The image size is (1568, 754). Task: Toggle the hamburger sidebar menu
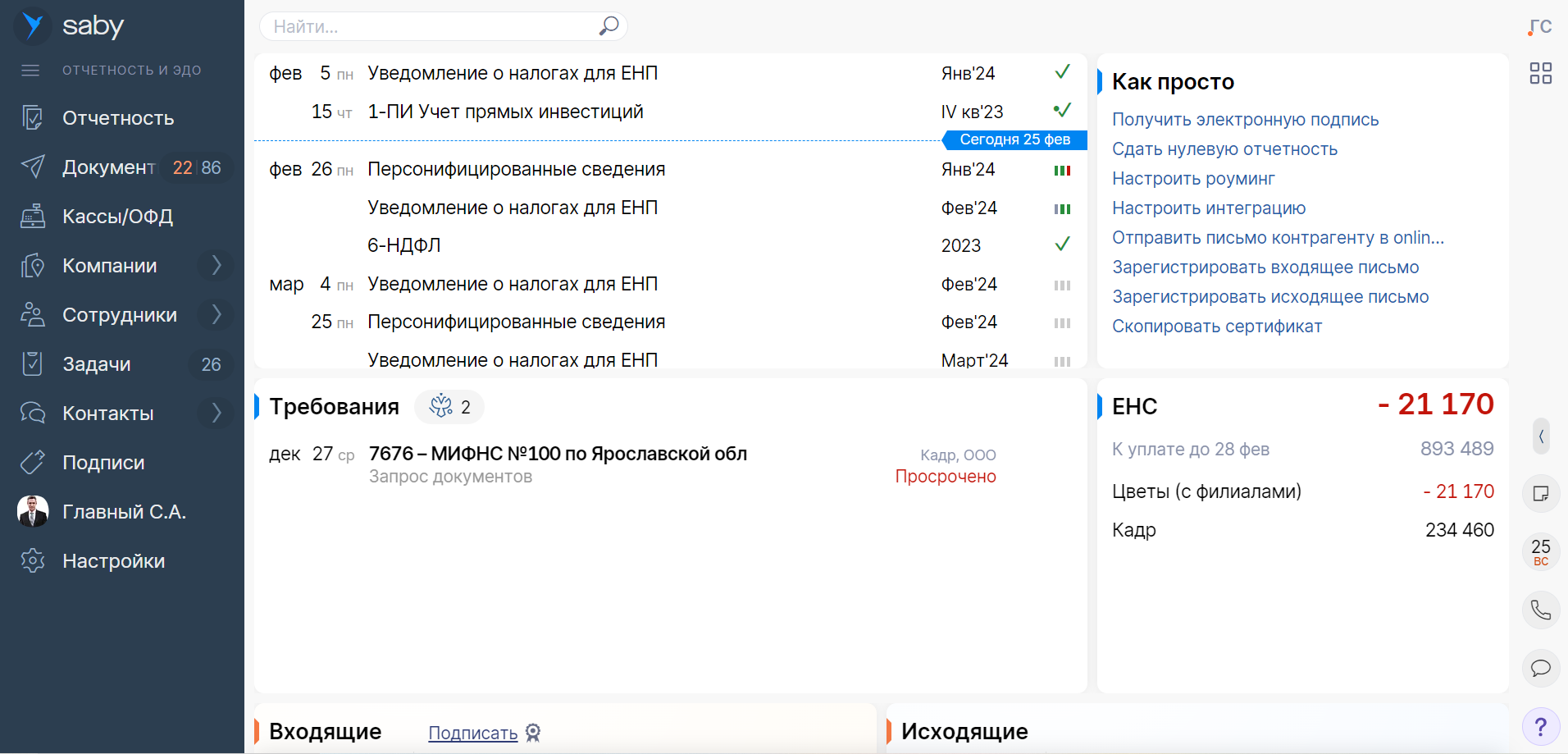tap(30, 71)
